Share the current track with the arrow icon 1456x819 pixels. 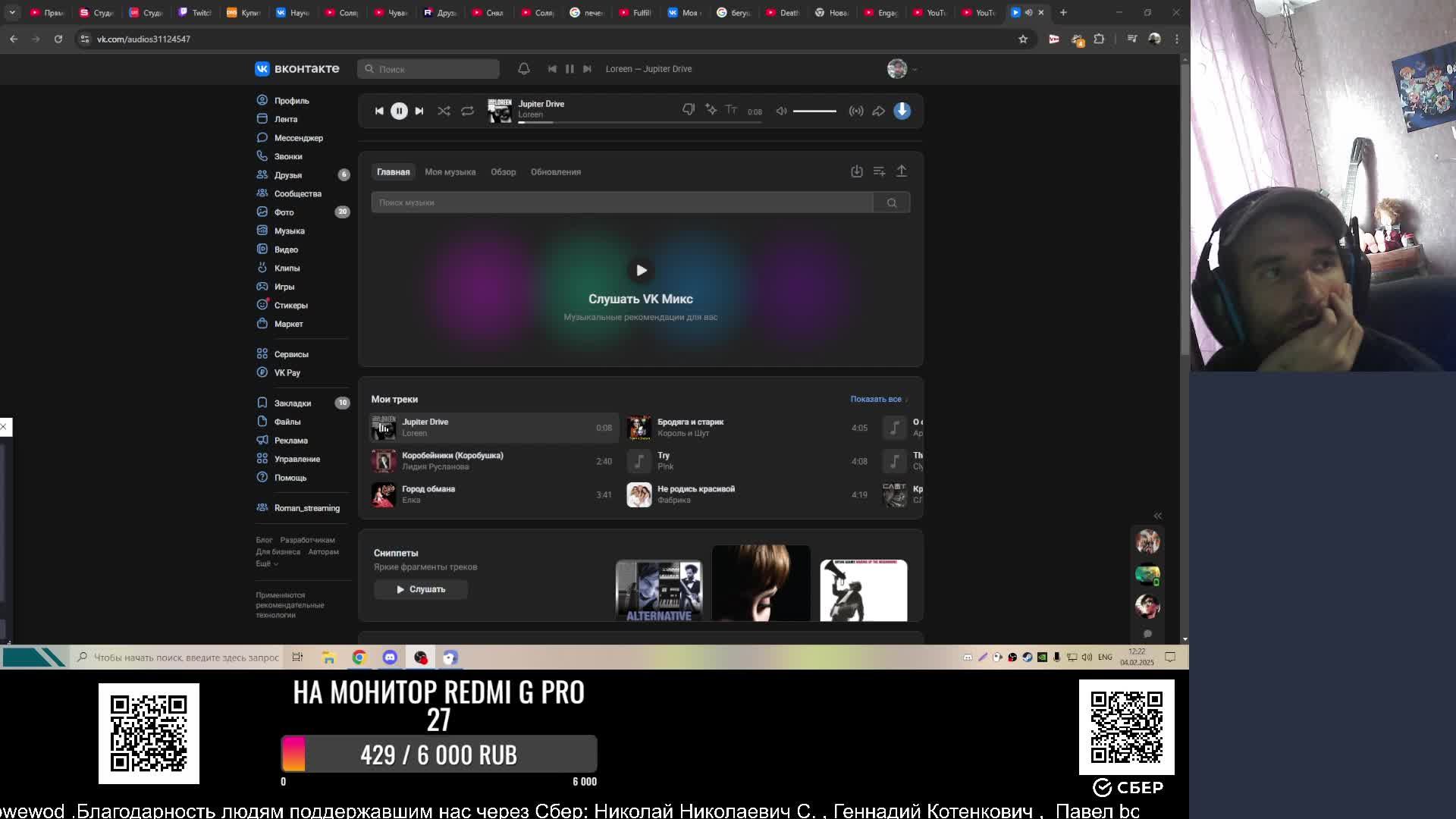pyautogui.click(x=878, y=111)
